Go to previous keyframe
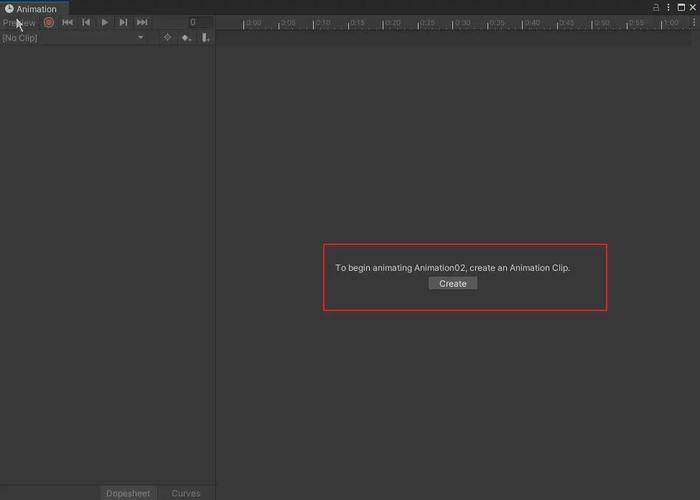This screenshot has height=500, width=700. 86,22
